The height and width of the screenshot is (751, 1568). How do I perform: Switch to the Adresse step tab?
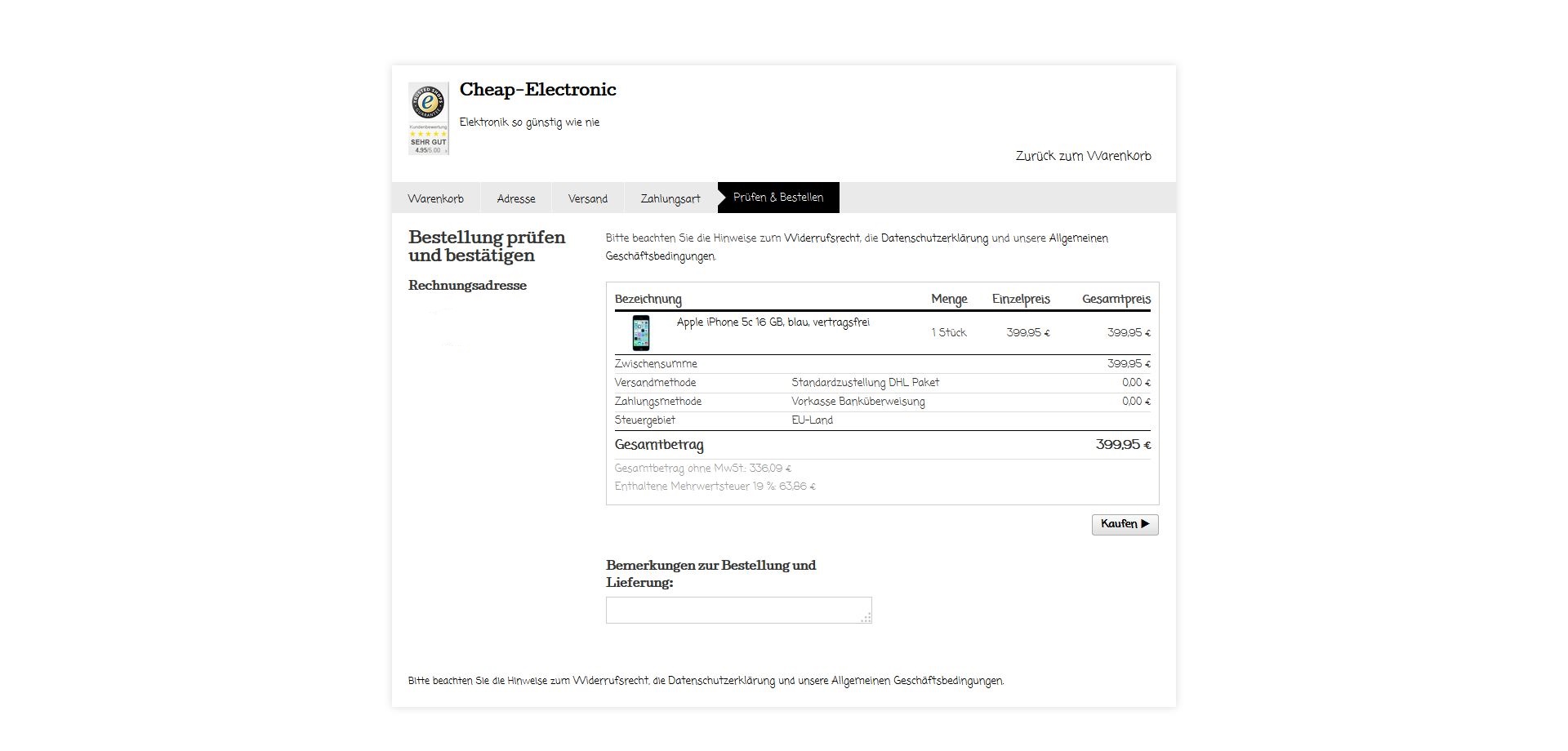pos(516,198)
